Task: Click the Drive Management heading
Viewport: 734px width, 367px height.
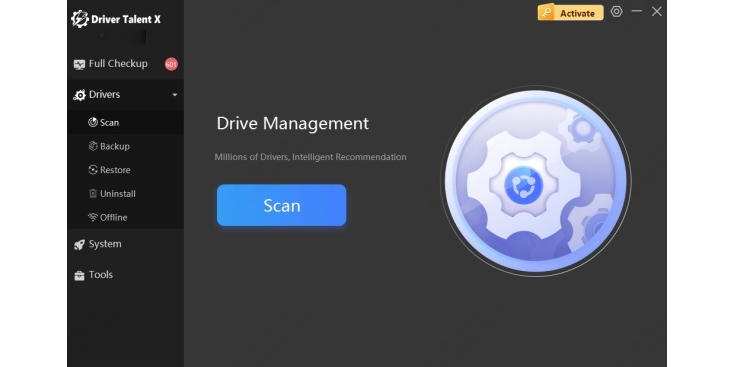Action: pos(293,124)
